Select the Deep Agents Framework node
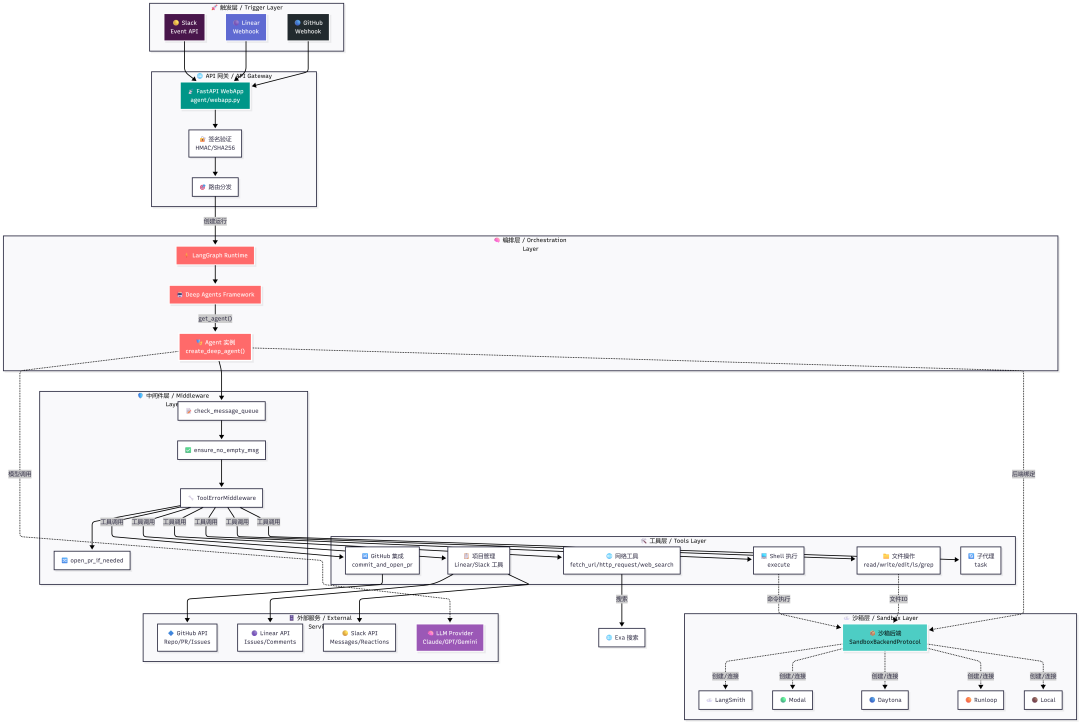Screen dimensions: 1080x723 [215, 295]
